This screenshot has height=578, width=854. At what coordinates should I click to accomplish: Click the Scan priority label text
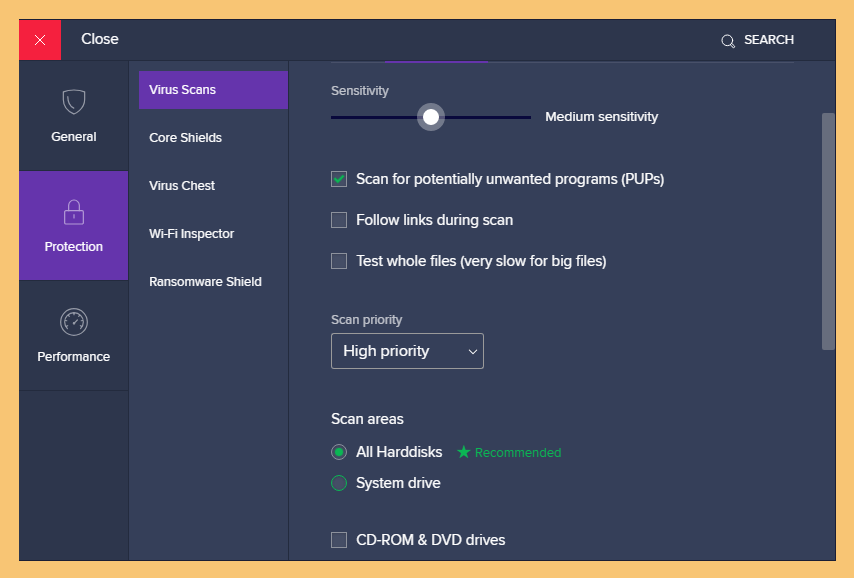tap(367, 320)
